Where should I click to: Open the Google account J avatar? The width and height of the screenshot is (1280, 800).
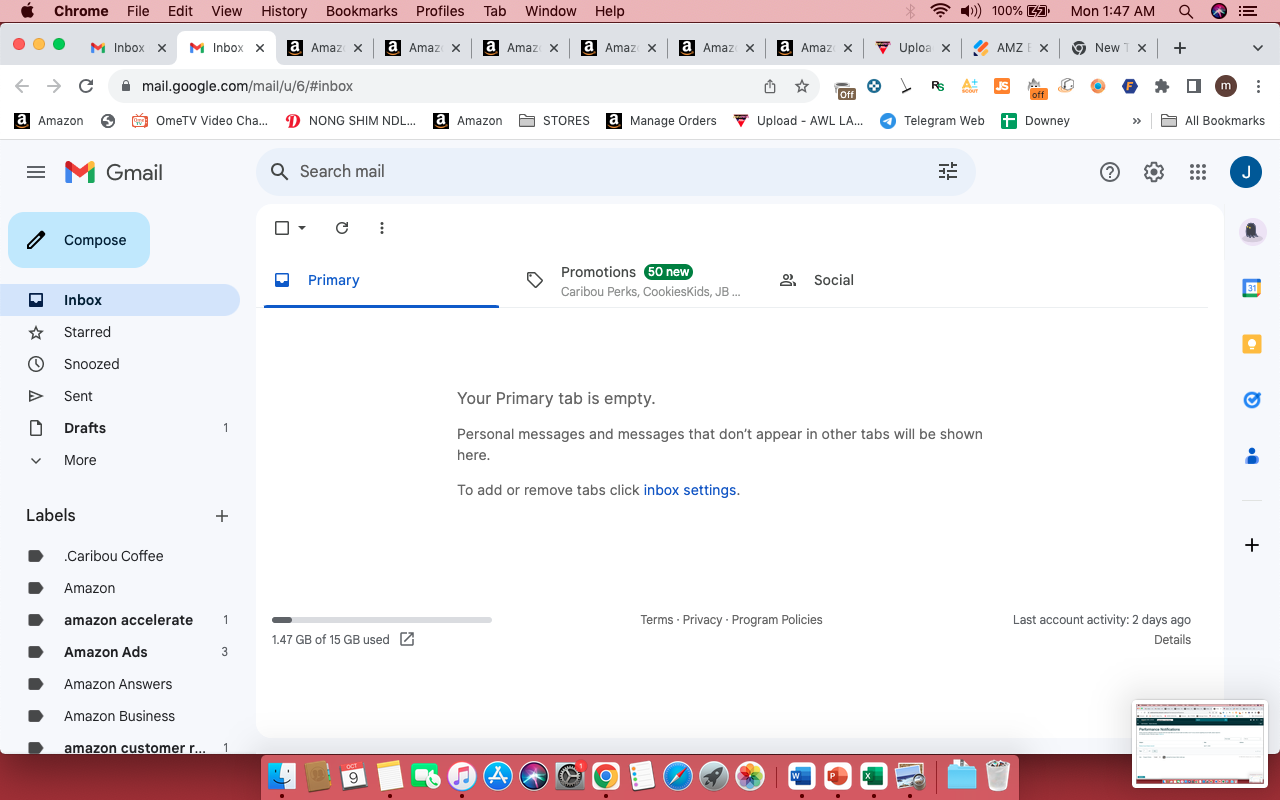(x=1246, y=172)
